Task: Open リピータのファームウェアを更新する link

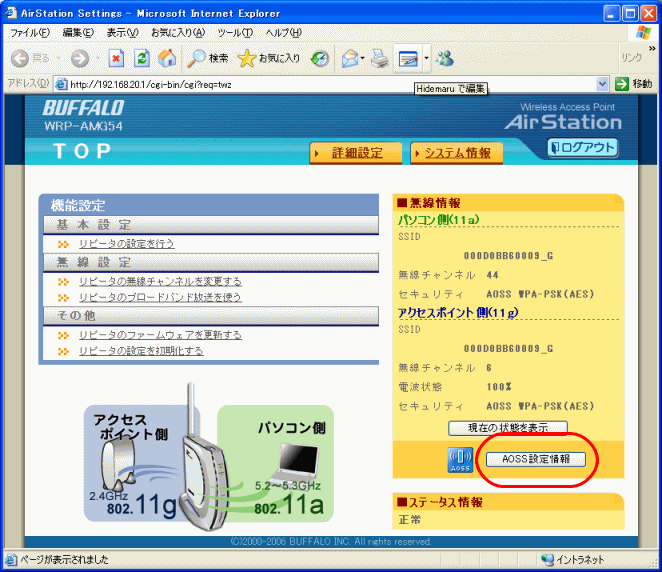Action: pos(160,335)
